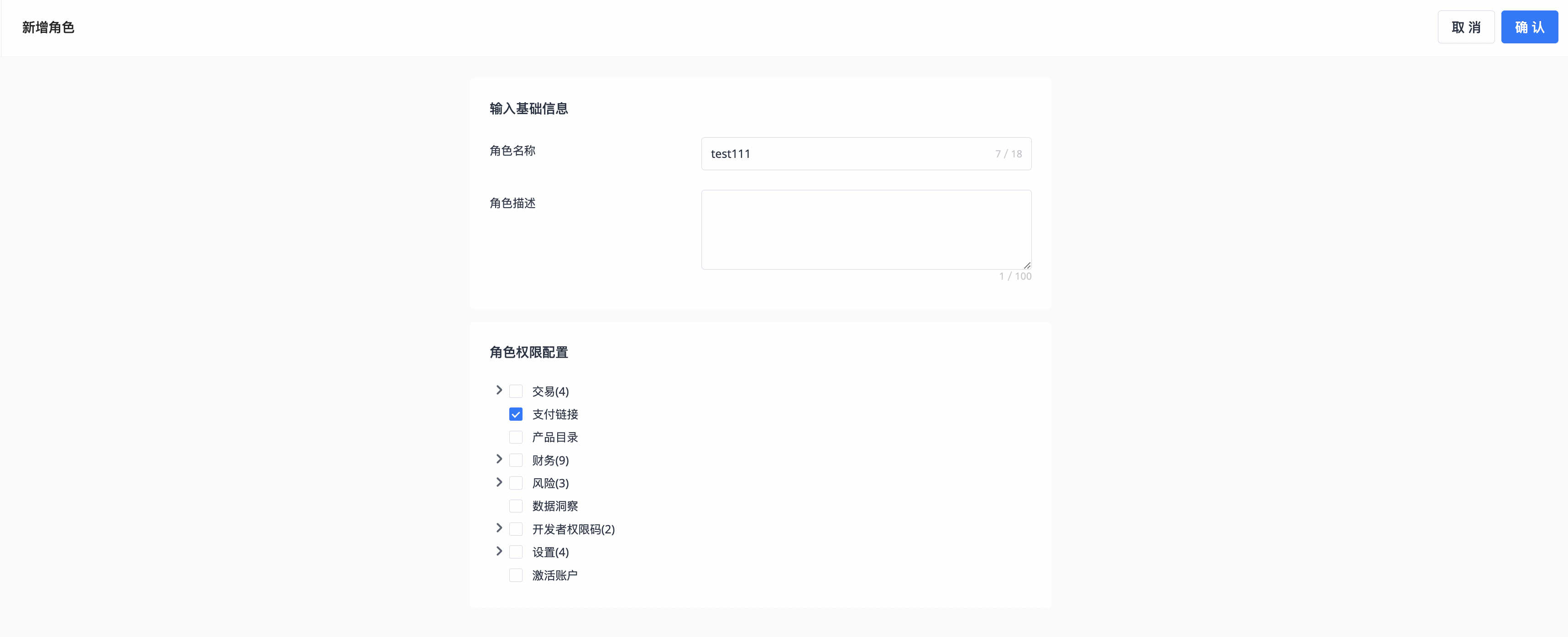The image size is (1568, 637).
Task: Expand the 开发者权限码(2) tree node
Action: (499, 528)
